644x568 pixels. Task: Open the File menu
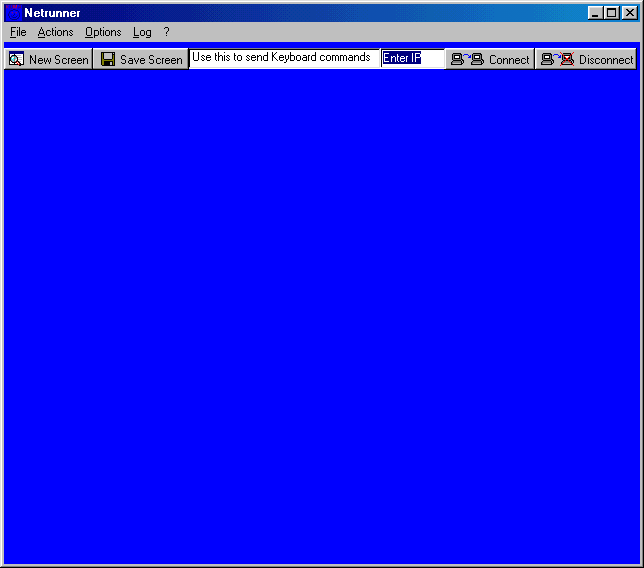click(18, 32)
